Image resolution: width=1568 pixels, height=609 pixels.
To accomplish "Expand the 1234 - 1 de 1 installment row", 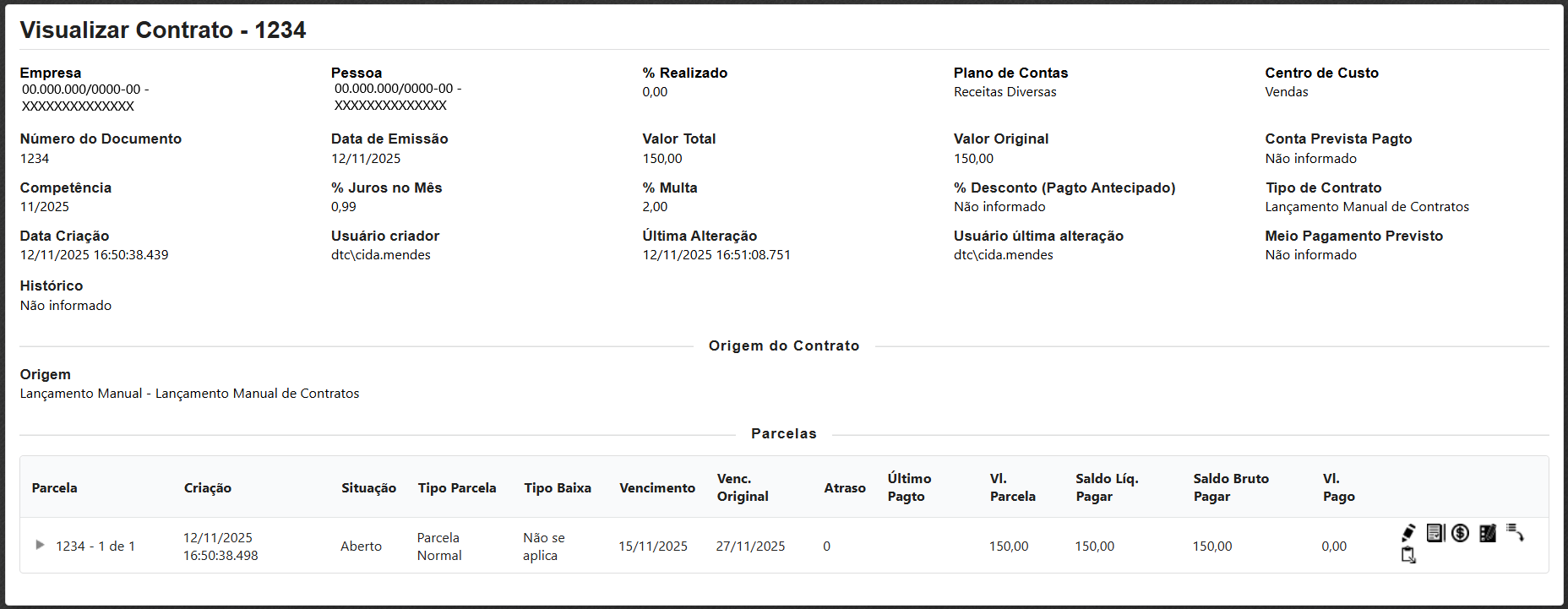I will coord(40,546).
